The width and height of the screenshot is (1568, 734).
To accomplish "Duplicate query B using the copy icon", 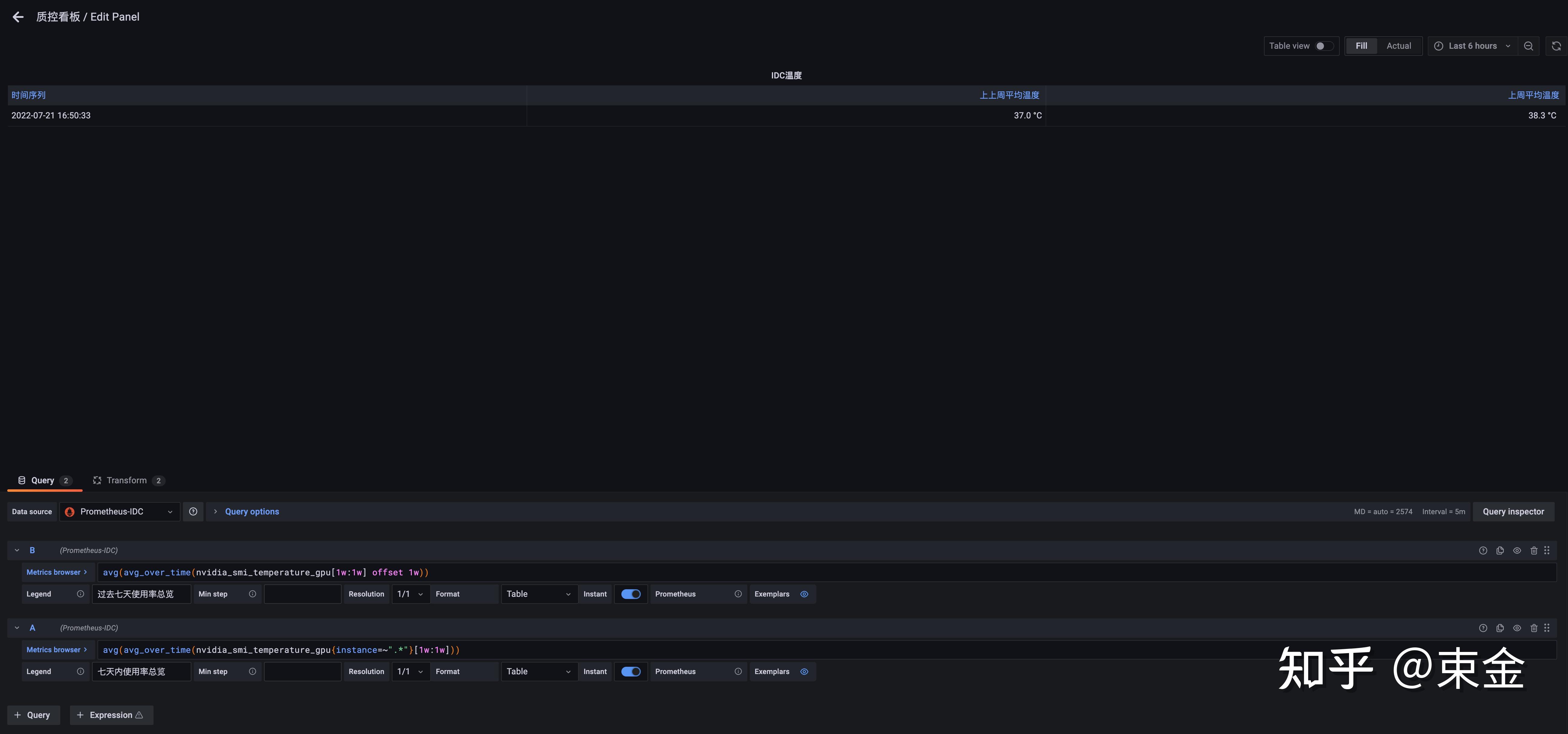I will [x=1500, y=550].
